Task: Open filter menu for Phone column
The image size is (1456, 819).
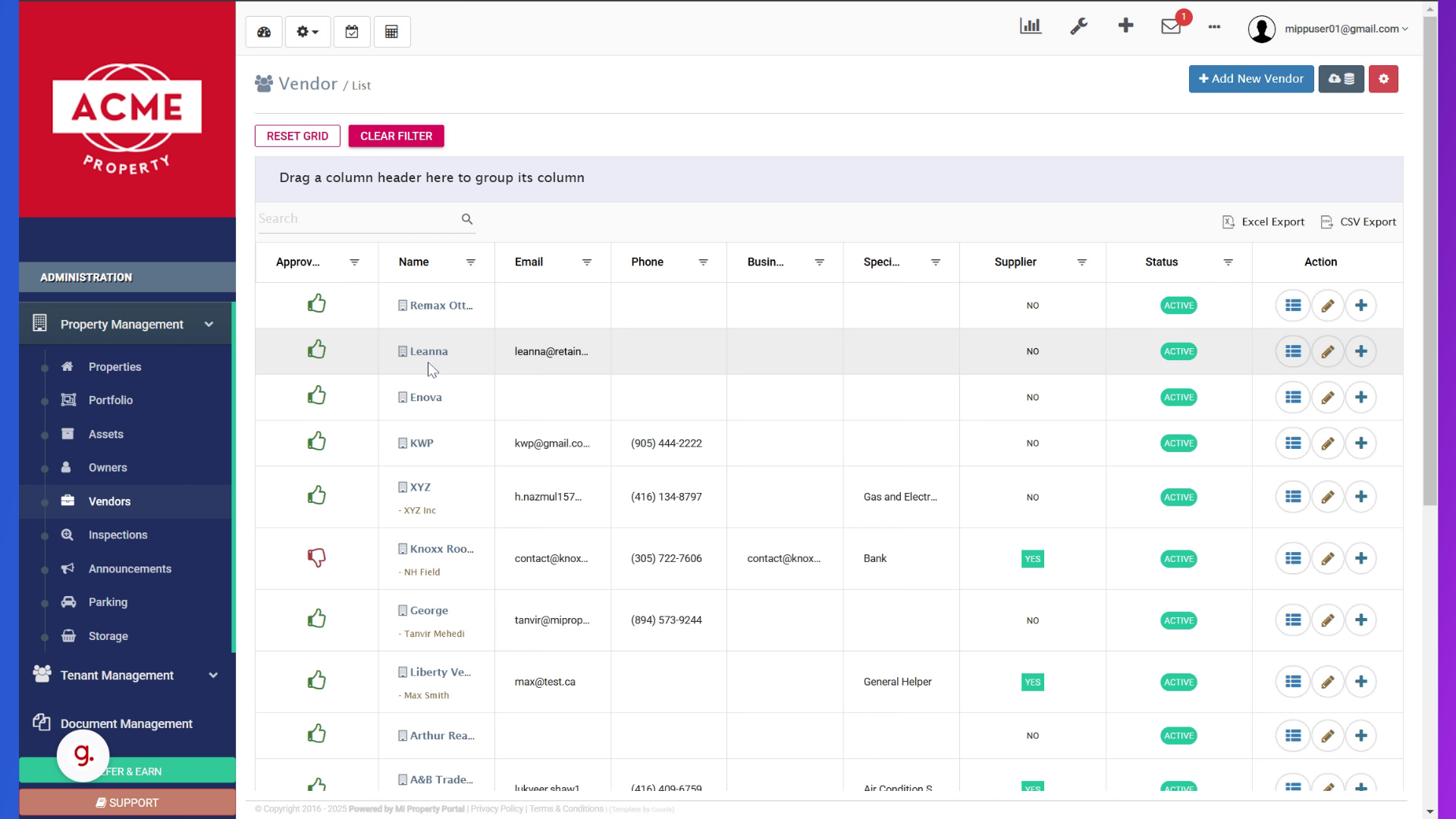Action: tap(703, 262)
